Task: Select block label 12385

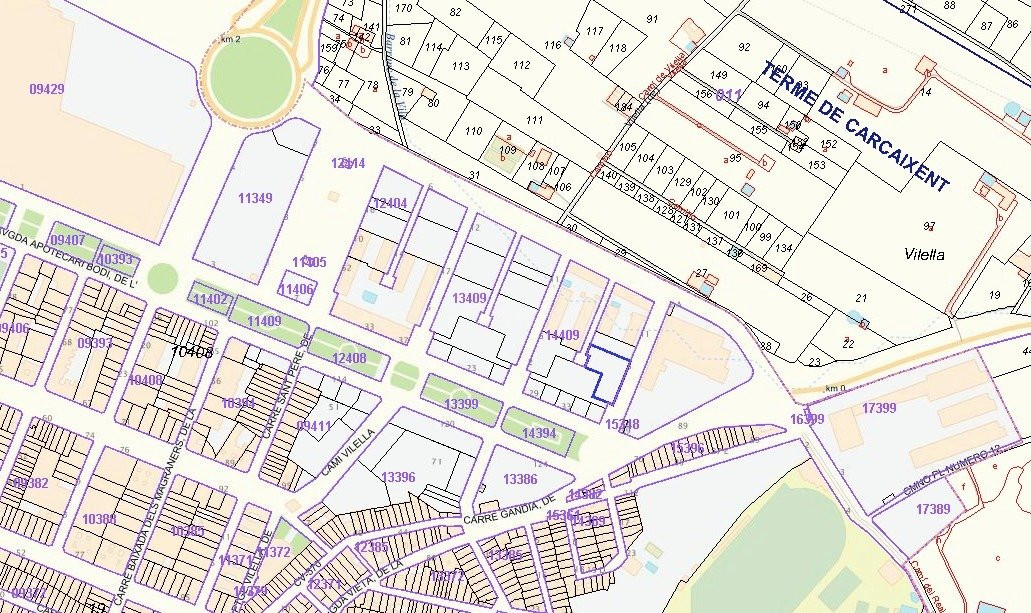Action: pos(371,547)
